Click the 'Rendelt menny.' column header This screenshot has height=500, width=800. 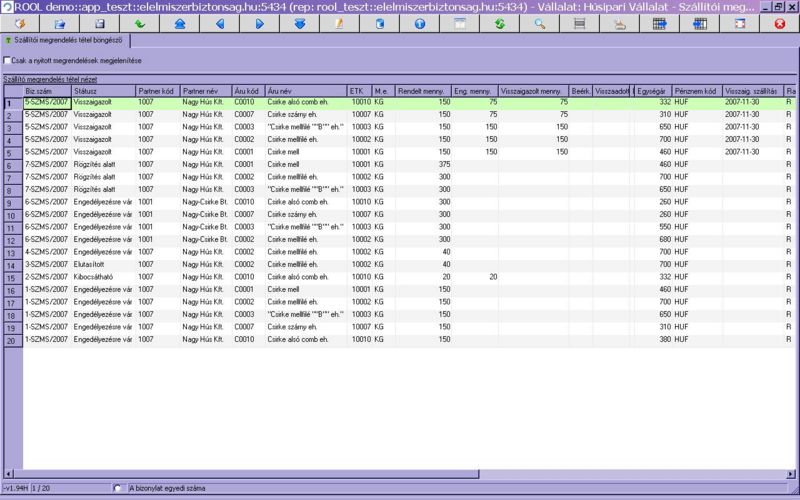click(x=424, y=91)
